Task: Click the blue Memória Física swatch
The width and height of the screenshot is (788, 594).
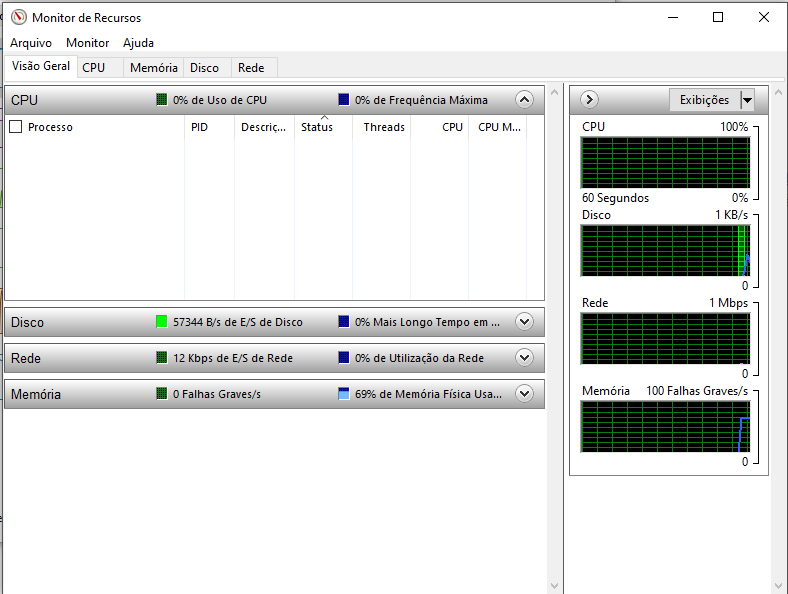Action: click(x=344, y=393)
